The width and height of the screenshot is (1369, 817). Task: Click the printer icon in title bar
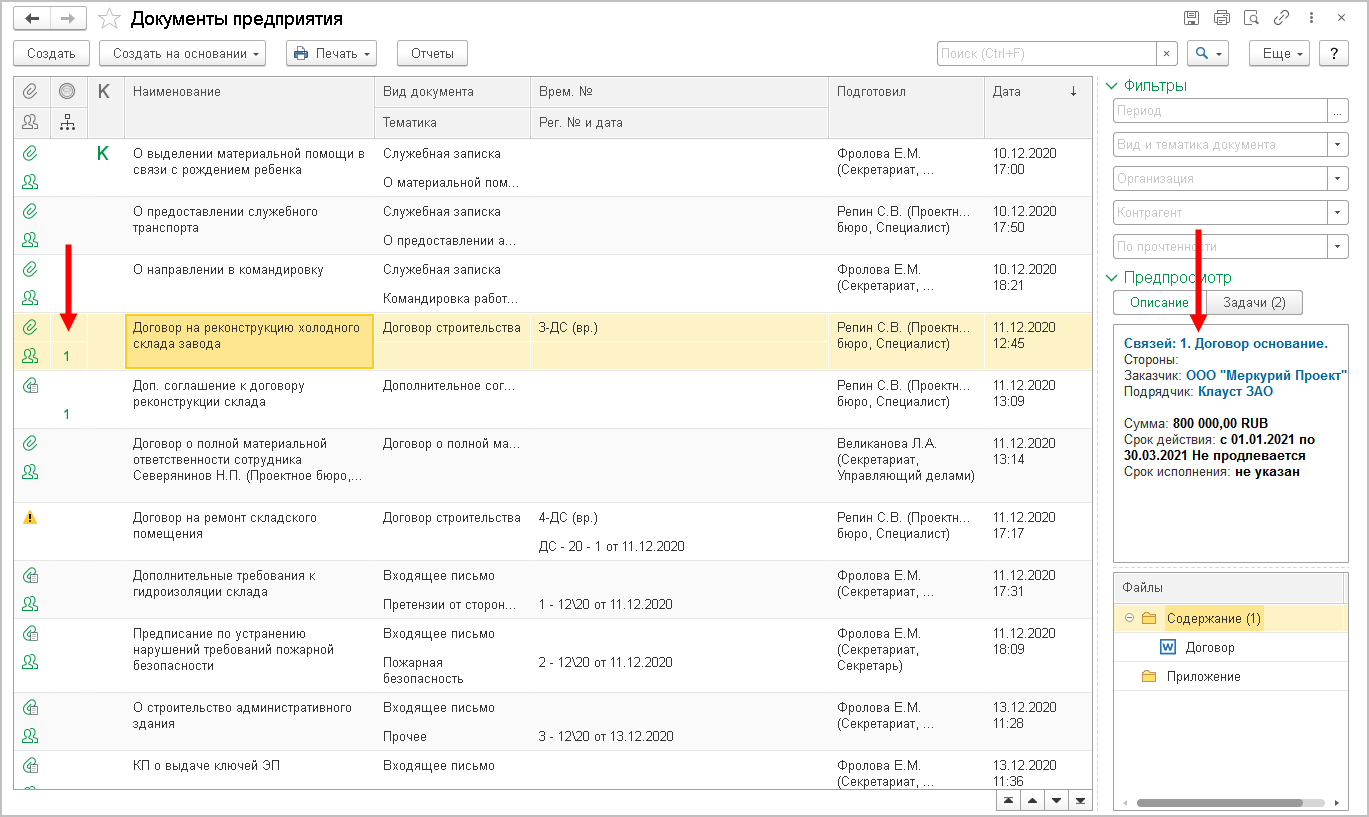[1221, 18]
